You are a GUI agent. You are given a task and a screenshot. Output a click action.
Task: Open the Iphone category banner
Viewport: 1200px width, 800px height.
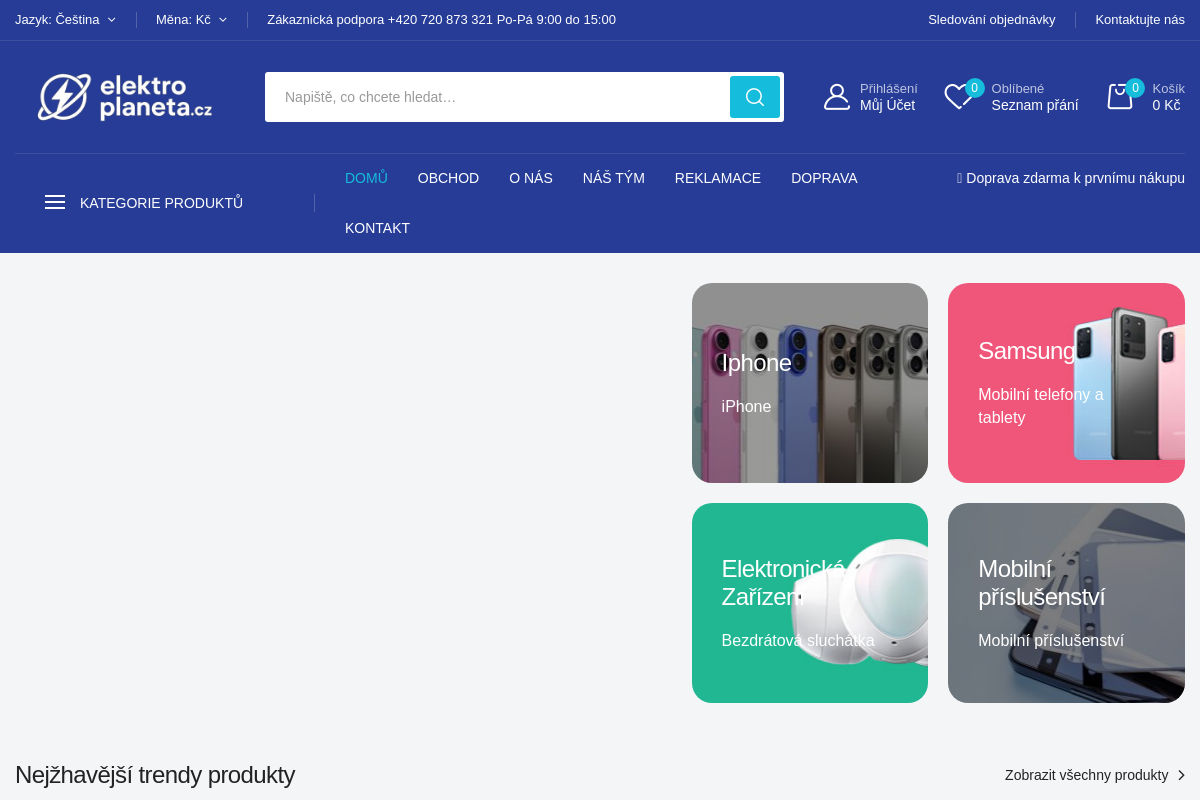[810, 383]
